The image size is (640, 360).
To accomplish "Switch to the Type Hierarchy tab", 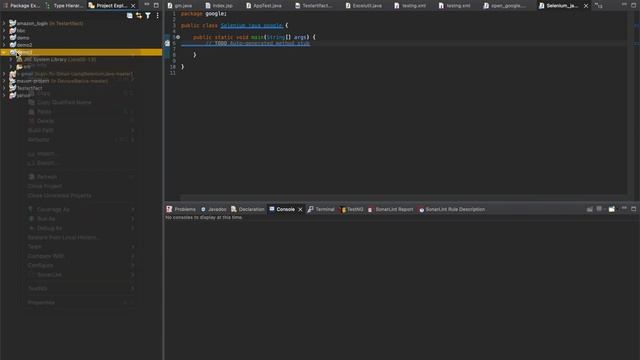I will tap(64, 6).
